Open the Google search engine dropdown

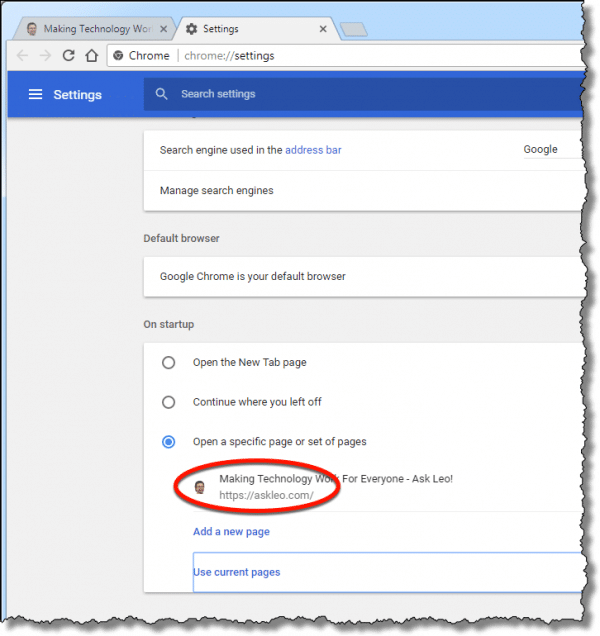[553, 150]
